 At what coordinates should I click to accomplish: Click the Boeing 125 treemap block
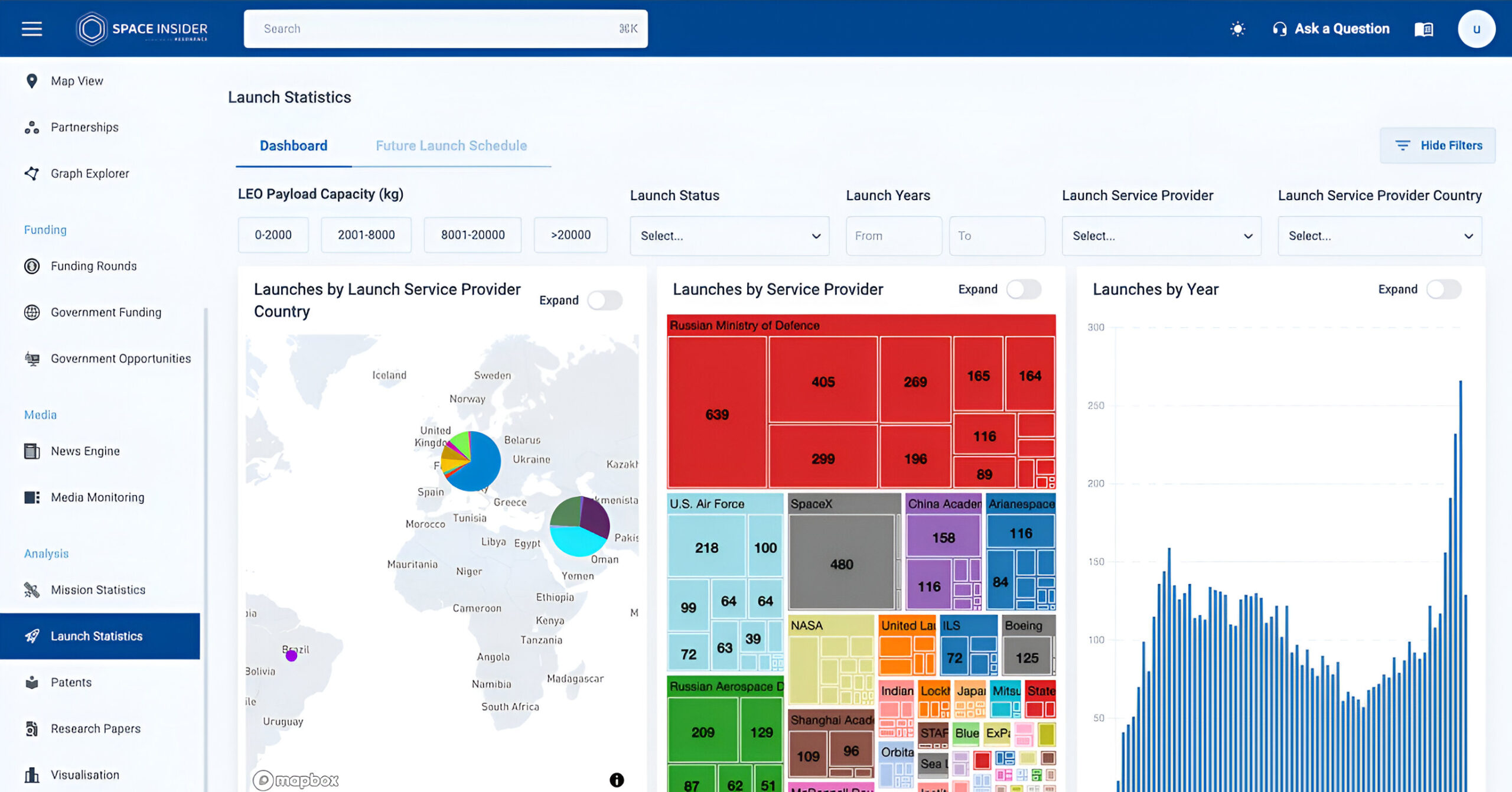pos(1027,656)
